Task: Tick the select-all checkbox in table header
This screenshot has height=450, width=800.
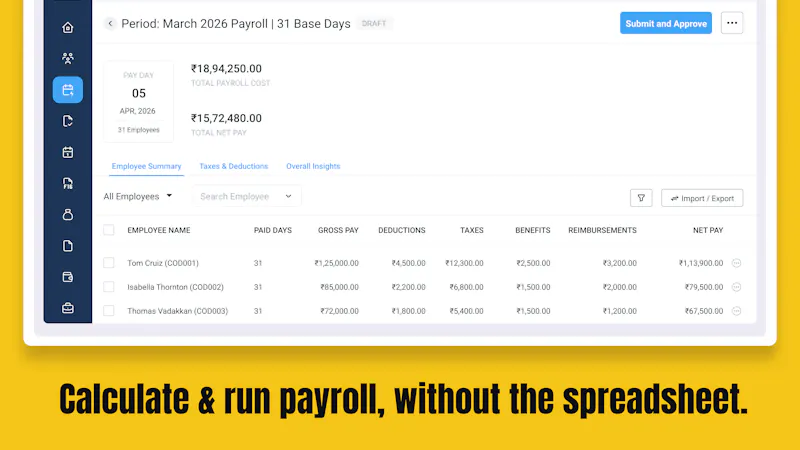Action: [x=109, y=230]
